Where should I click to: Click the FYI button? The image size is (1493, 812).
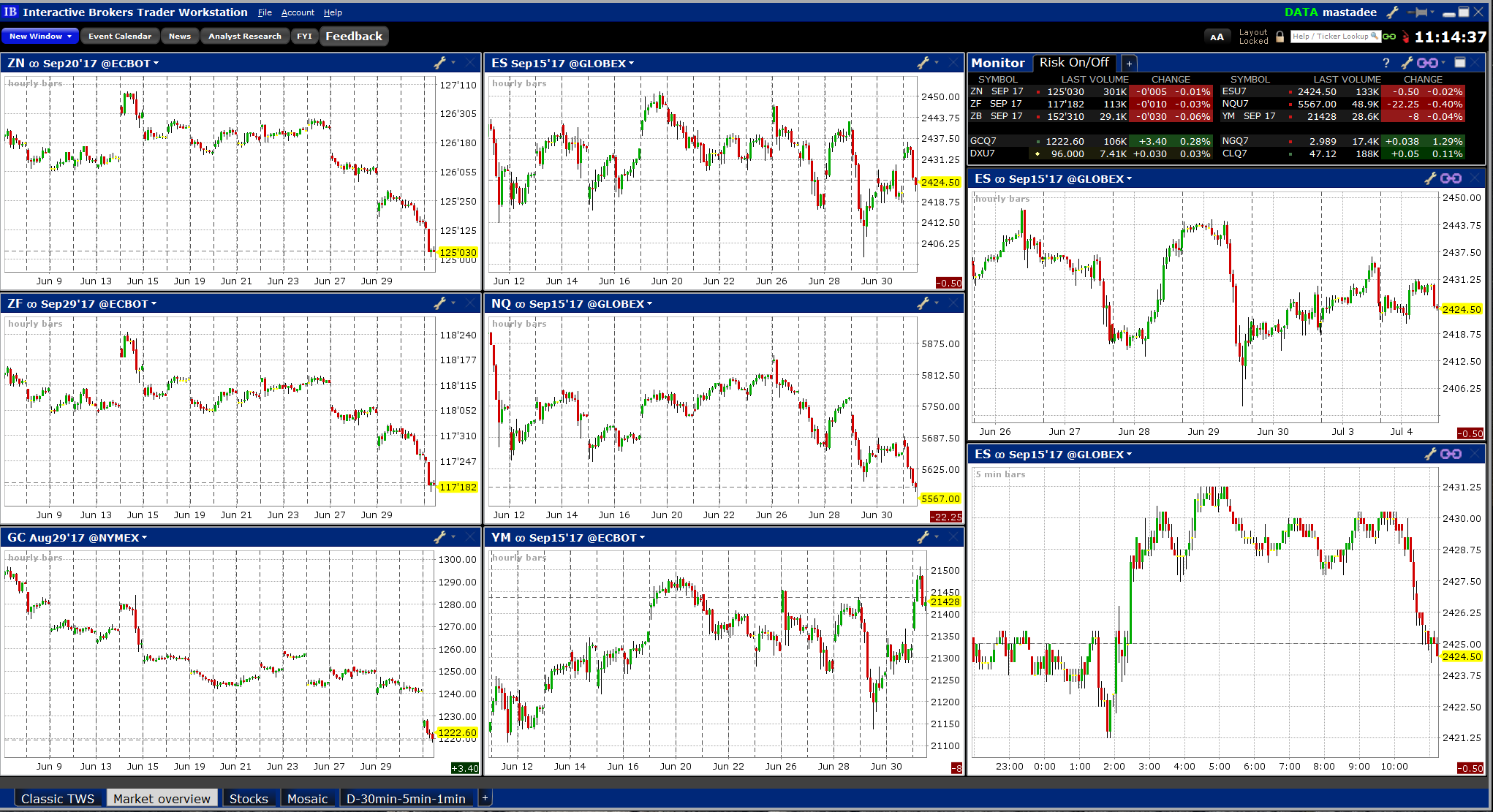[304, 36]
